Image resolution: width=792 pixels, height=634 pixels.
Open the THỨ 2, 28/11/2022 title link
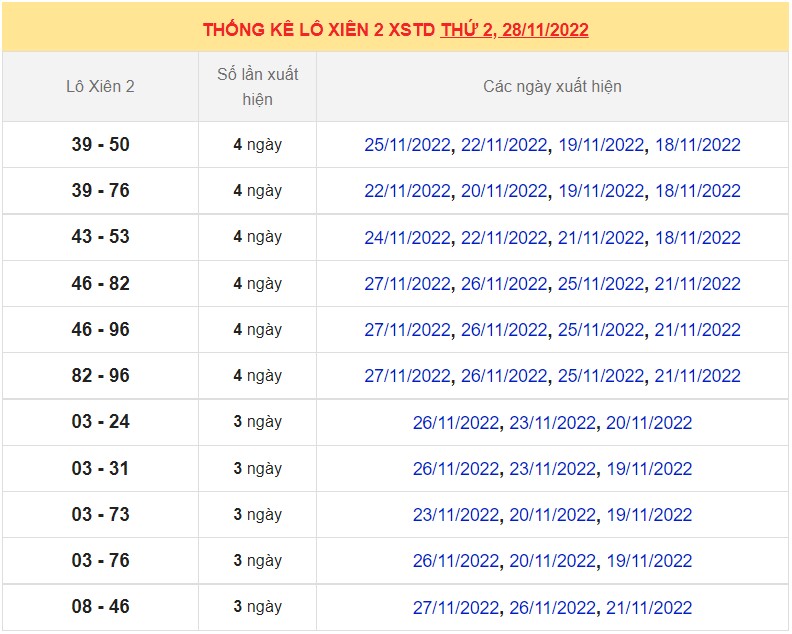click(514, 30)
